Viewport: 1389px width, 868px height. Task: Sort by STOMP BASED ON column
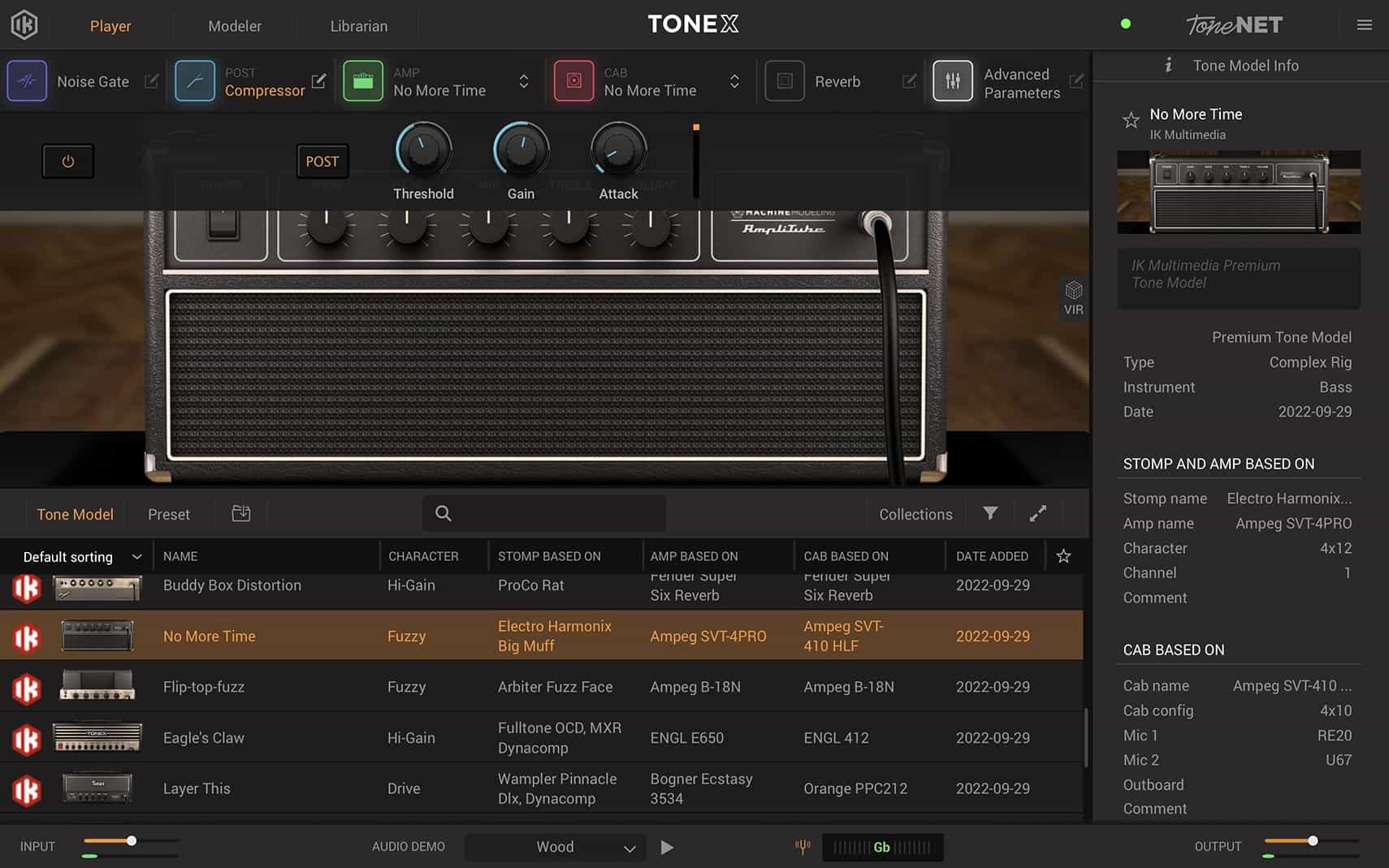549,556
